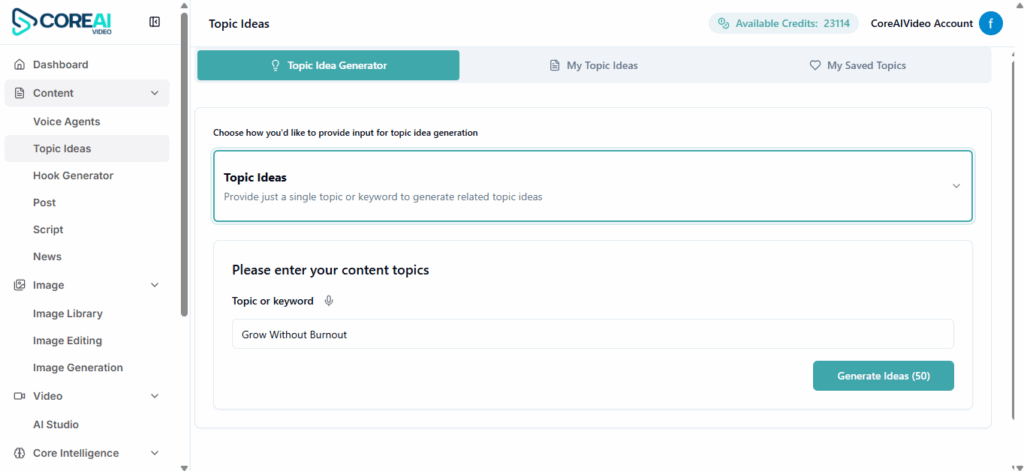Viewport: 1024px width, 471px height.
Task: Collapse the Content section chevron
Action: coord(154,93)
